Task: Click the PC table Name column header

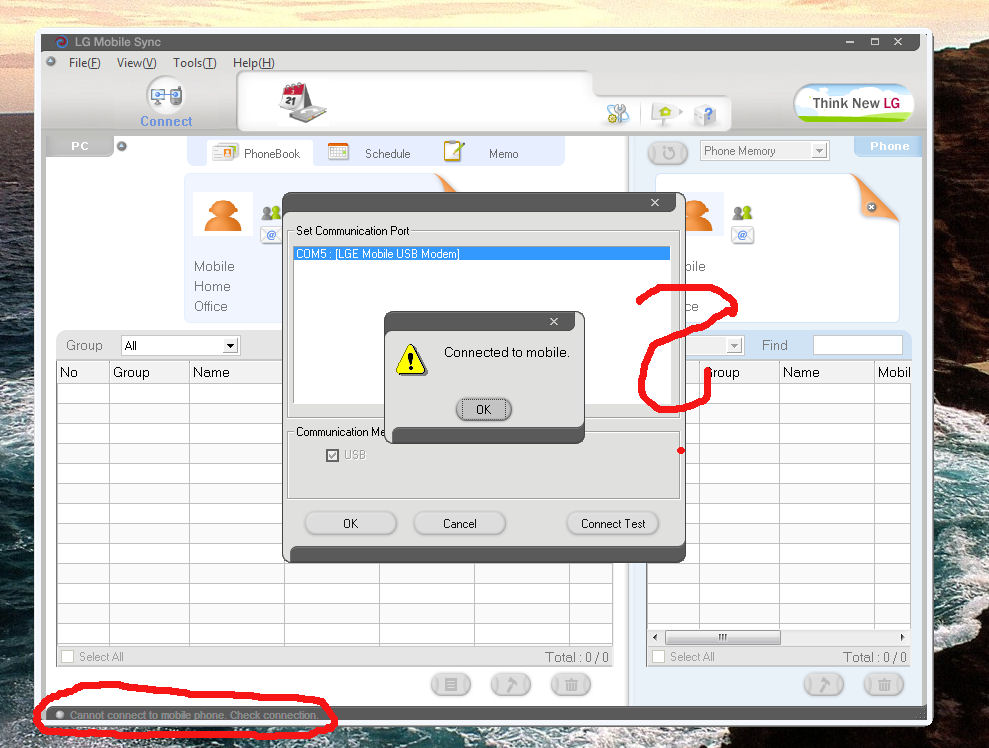Action: pos(237,372)
